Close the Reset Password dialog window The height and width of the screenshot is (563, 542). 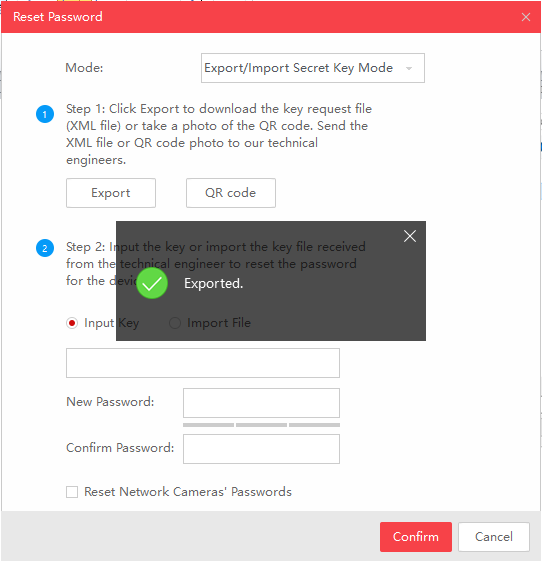pos(525,17)
